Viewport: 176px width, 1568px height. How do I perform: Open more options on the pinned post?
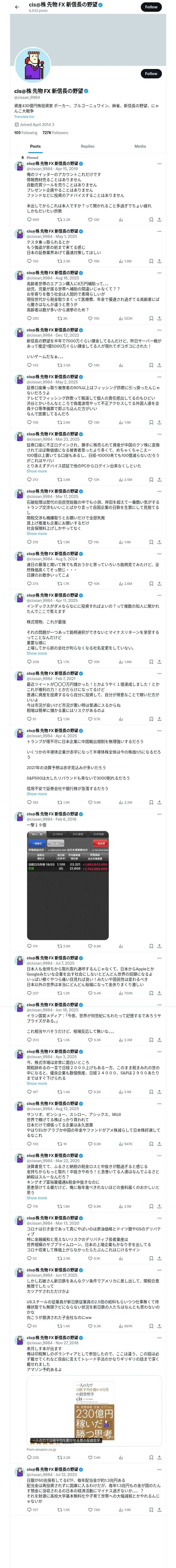pos(159,163)
